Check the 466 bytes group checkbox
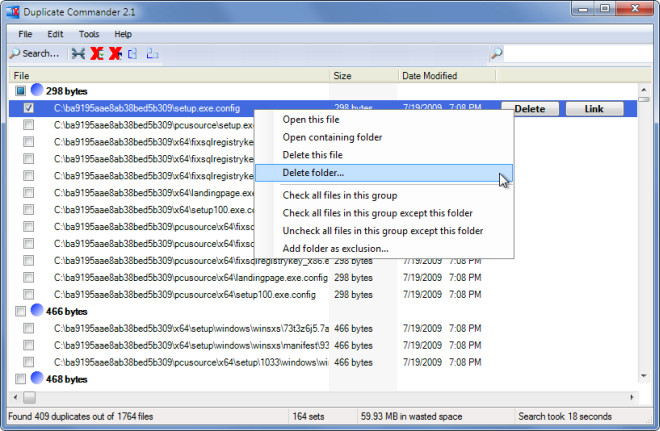Image resolution: width=660 pixels, height=431 pixels. (x=20, y=311)
